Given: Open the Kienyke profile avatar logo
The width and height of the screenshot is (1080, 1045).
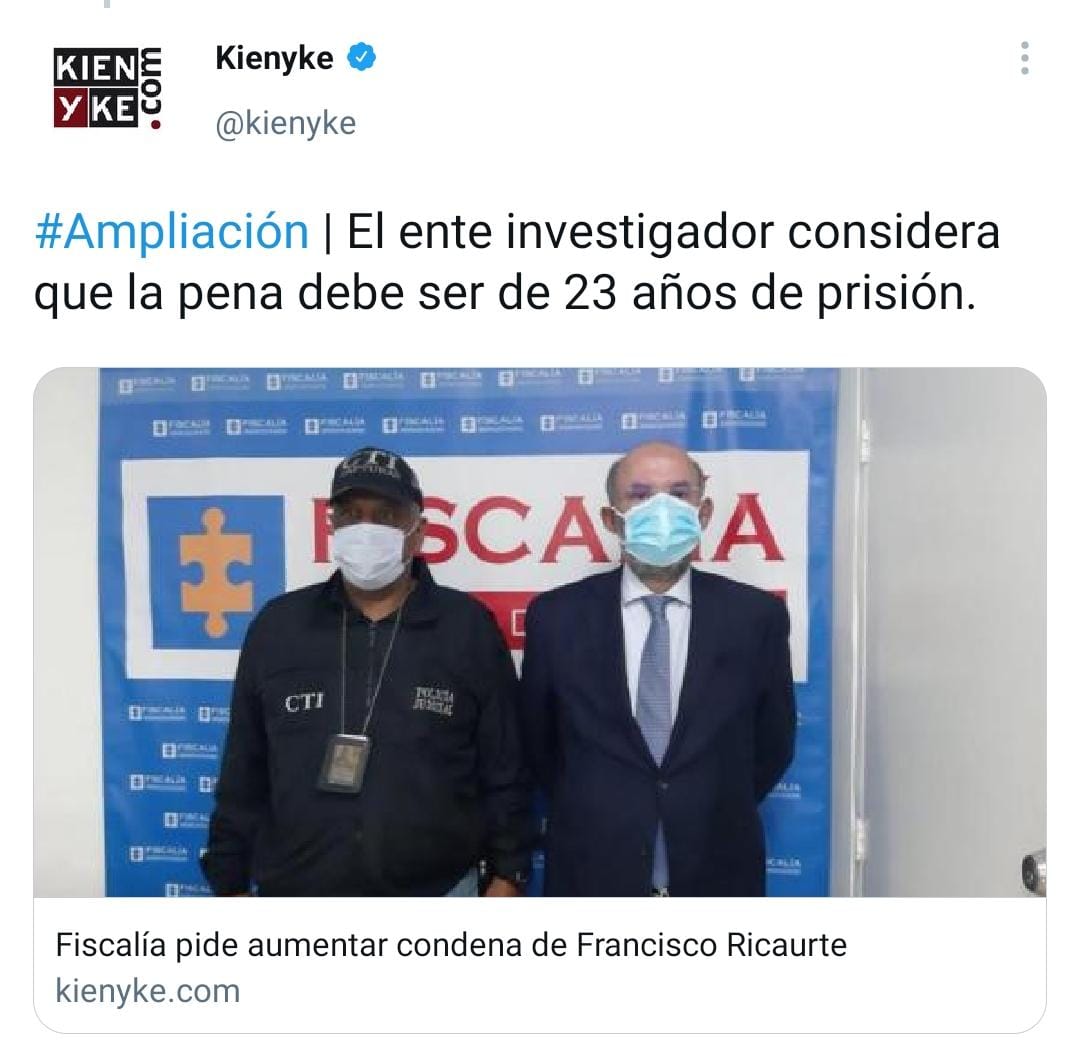Looking at the screenshot, I should (108, 88).
